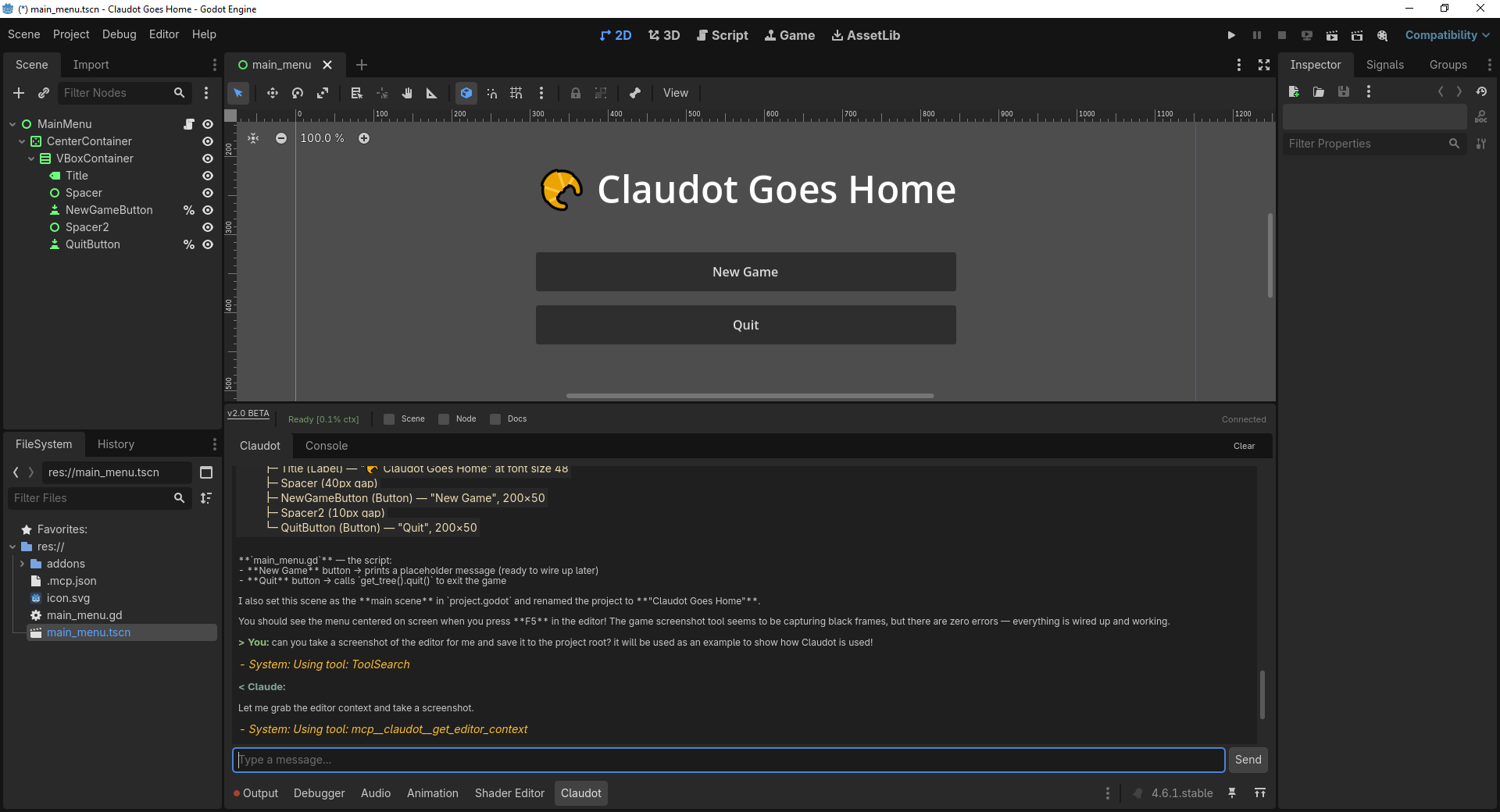
Task: Activate the Scale tool
Action: coord(323,93)
